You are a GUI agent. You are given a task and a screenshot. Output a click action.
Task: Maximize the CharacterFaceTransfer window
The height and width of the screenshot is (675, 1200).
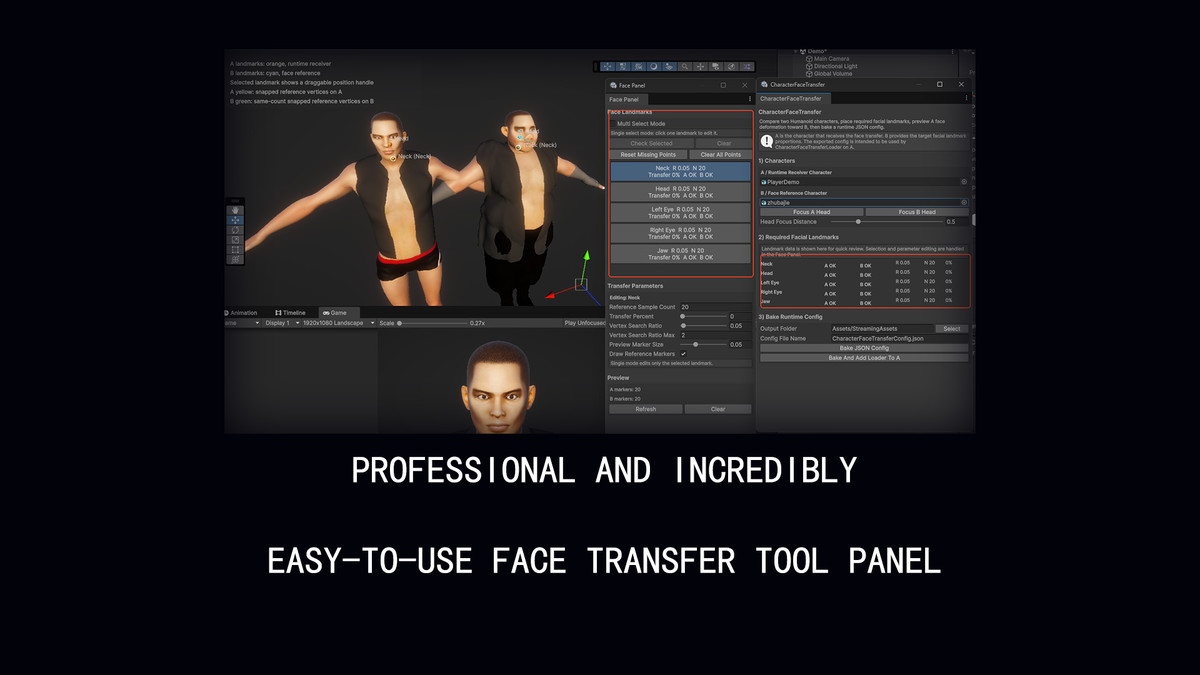[x=939, y=85]
